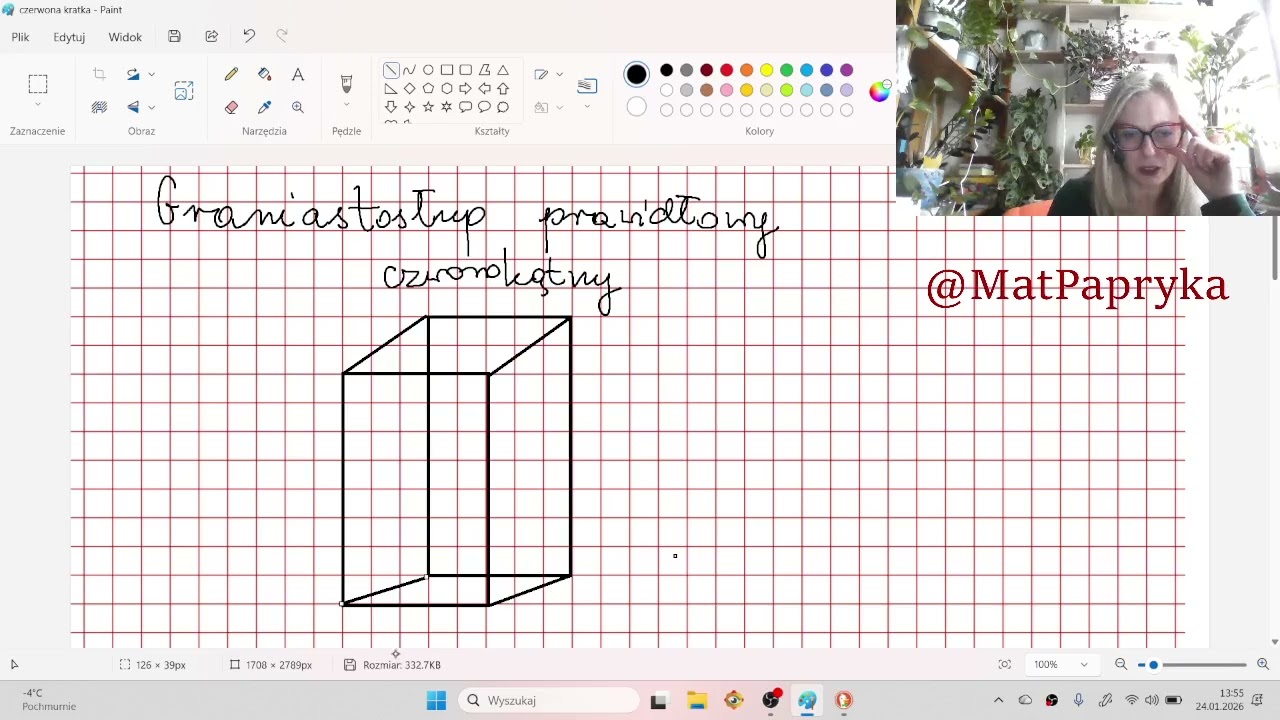
Task: Click the Brushes tool icon
Action: (346, 82)
